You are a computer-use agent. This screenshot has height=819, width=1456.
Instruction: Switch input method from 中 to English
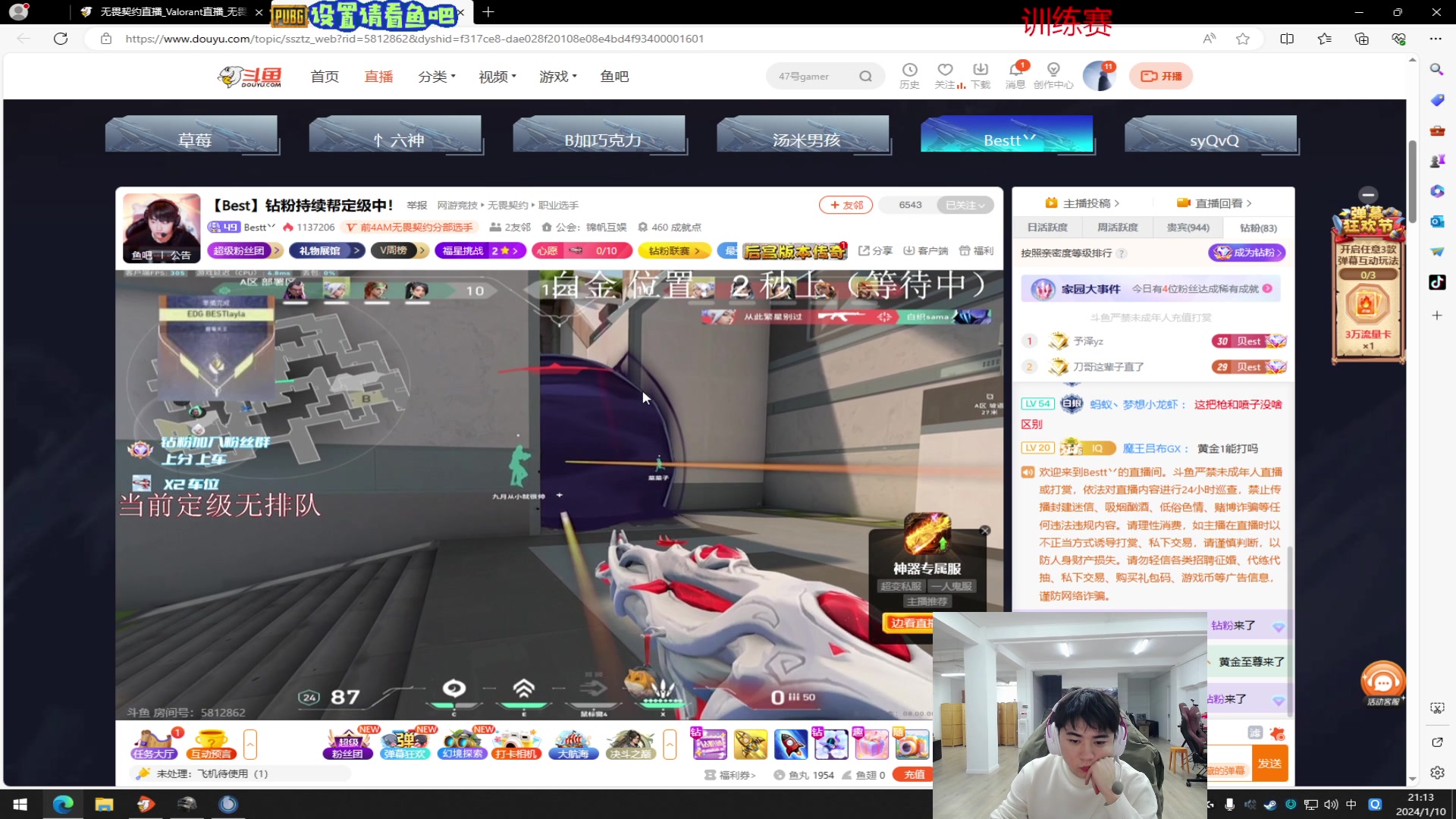point(1351,804)
